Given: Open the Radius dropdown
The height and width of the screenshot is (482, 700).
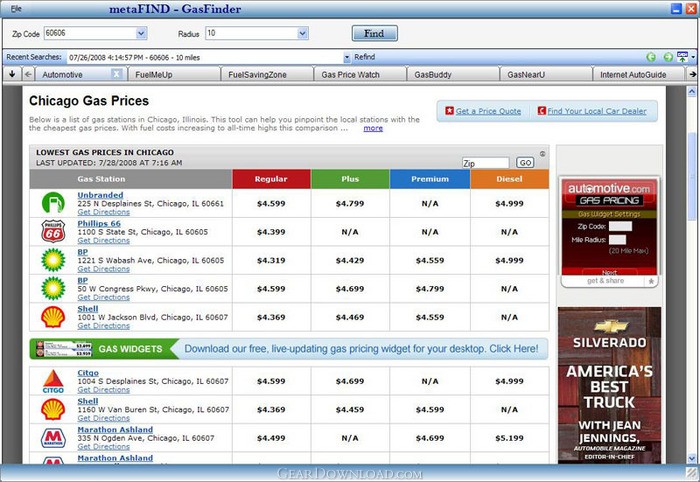Looking at the screenshot, I should coord(302,33).
